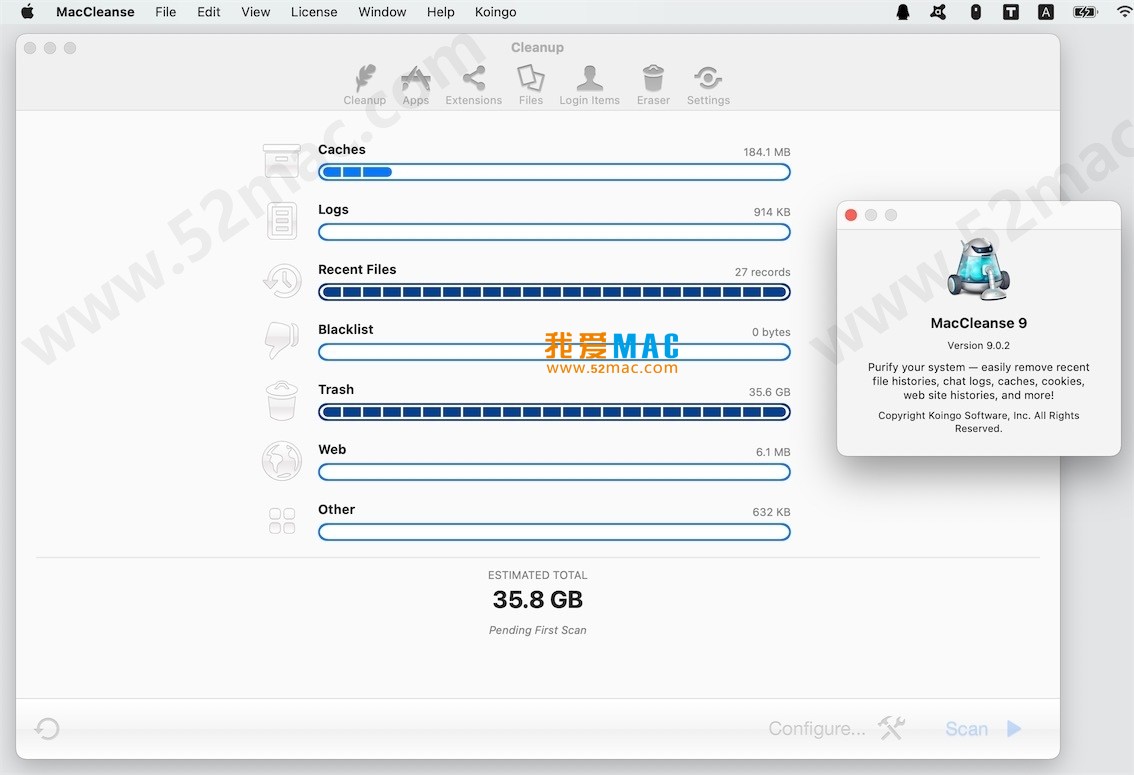Click the 27 records value

pyautogui.click(x=762, y=272)
